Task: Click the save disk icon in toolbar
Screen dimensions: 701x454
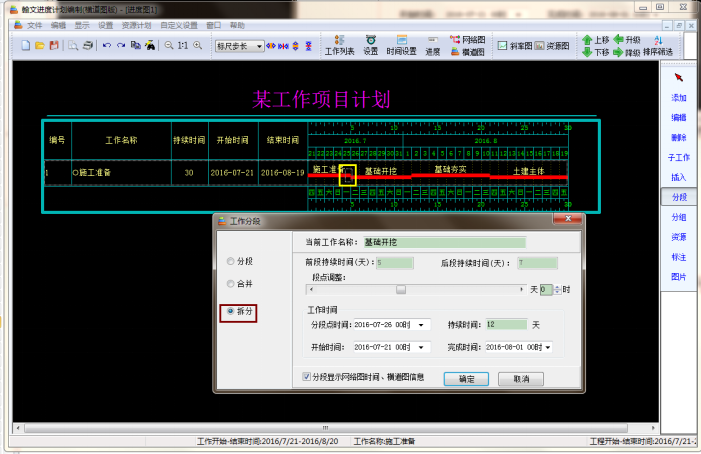Action: [x=53, y=46]
